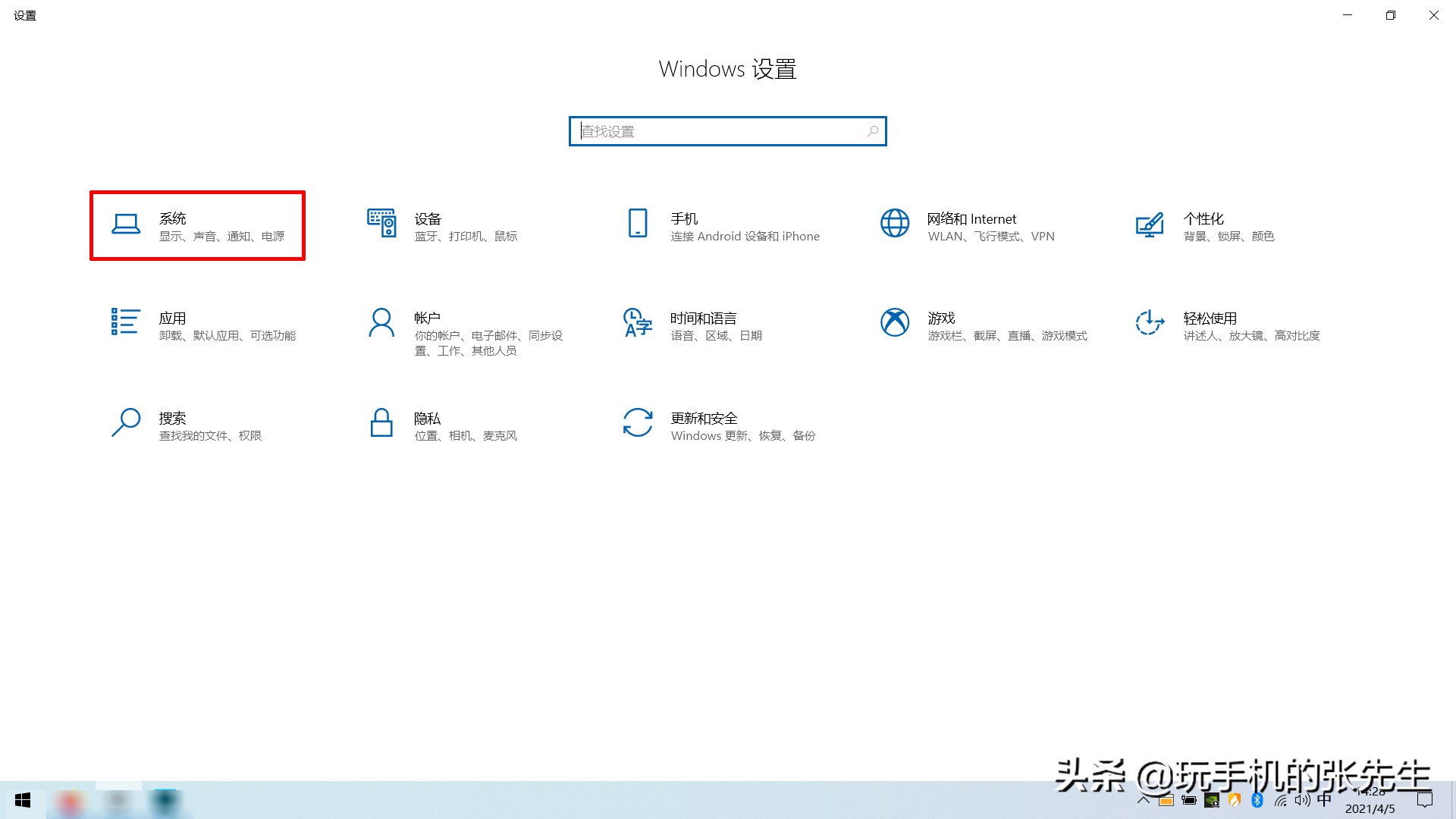The height and width of the screenshot is (819, 1456).
Task: Select the 帐户 title text
Action: coord(427,318)
